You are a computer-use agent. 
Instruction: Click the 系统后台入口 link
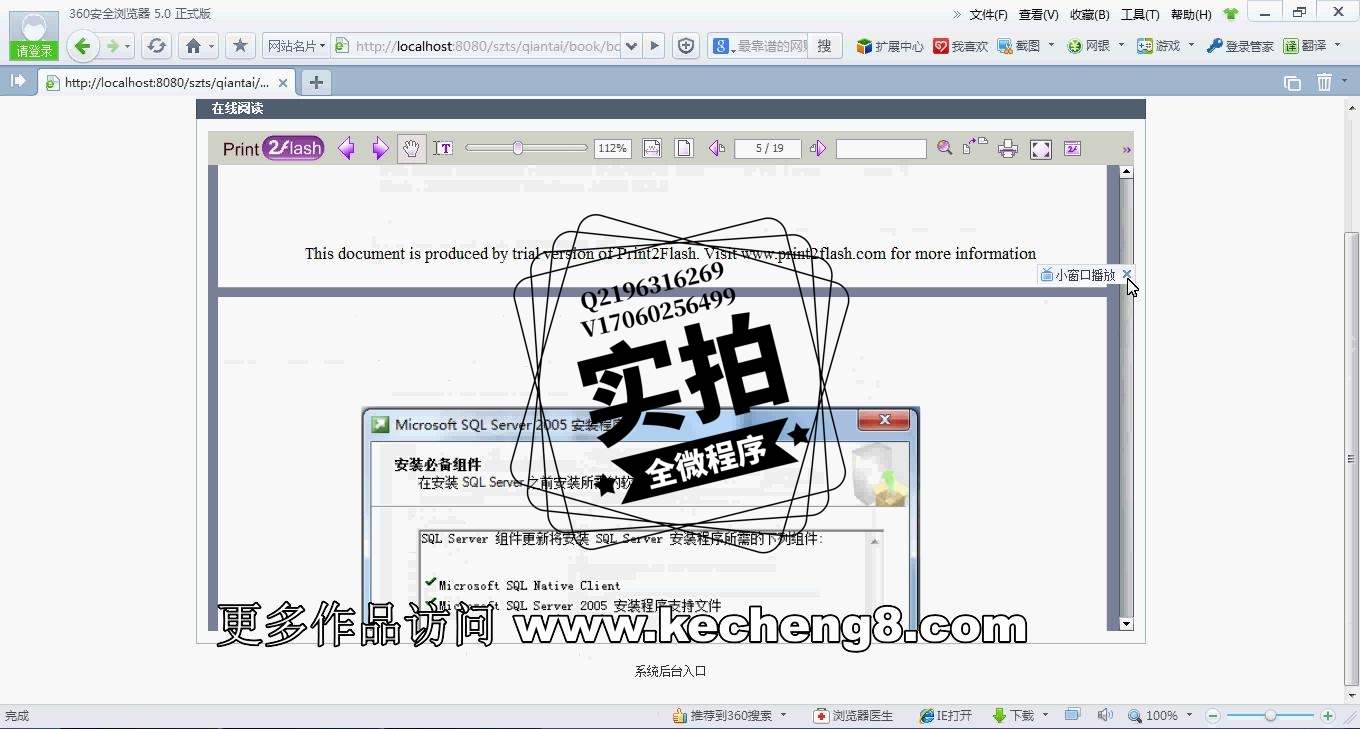pyautogui.click(x=670, y=671)
